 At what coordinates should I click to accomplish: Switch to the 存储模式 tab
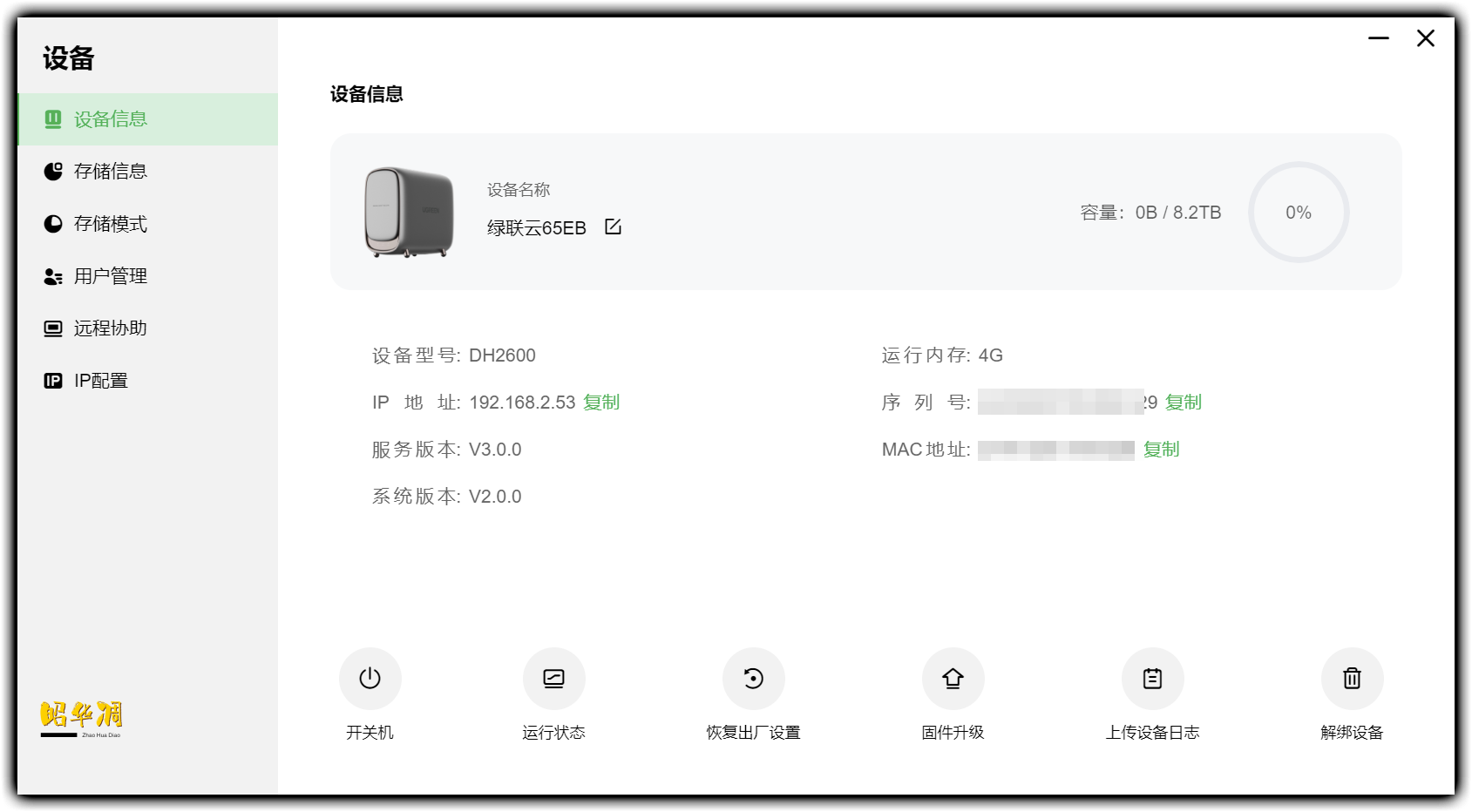tap(110, 223)
